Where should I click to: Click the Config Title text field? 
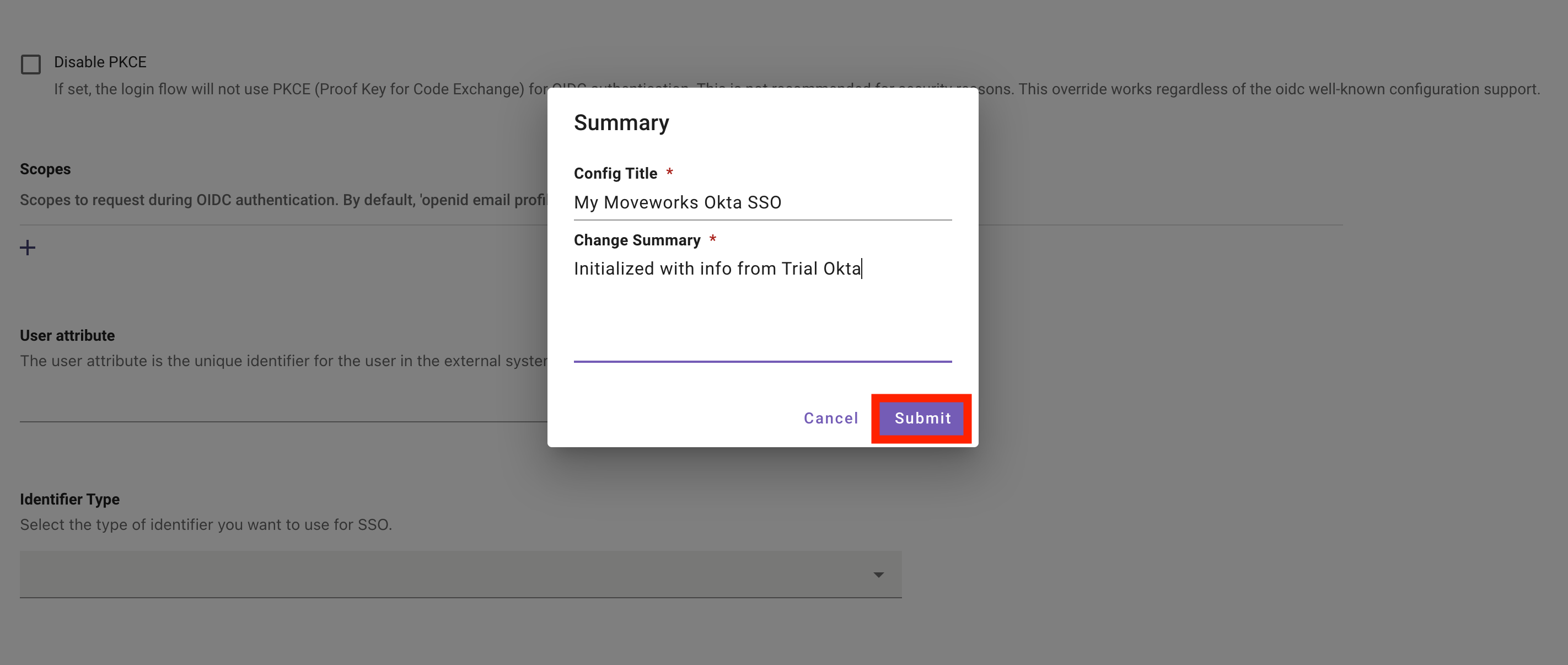[x=762, y=202]
